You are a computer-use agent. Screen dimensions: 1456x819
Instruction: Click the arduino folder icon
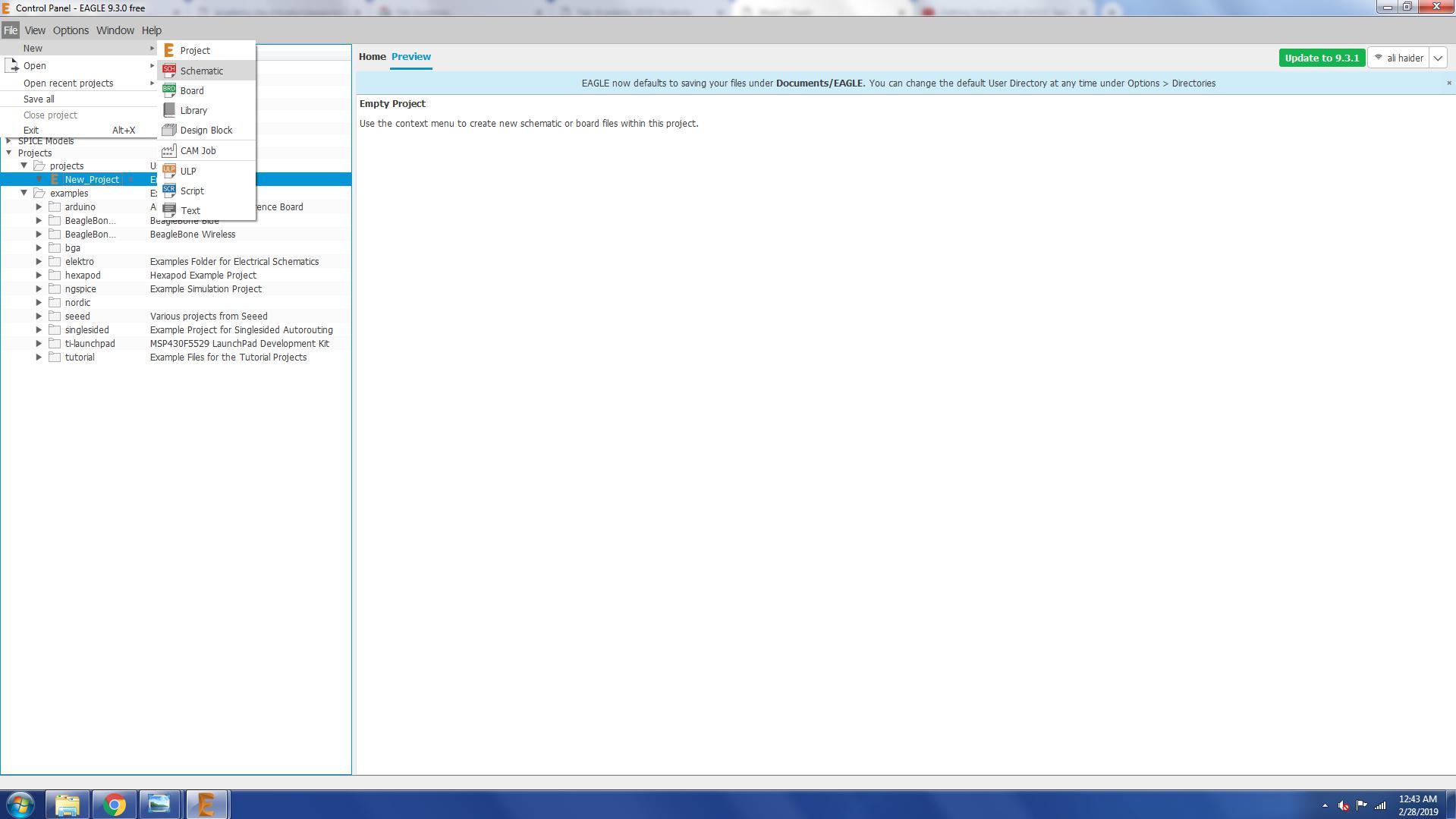click(x=55, y=206)
